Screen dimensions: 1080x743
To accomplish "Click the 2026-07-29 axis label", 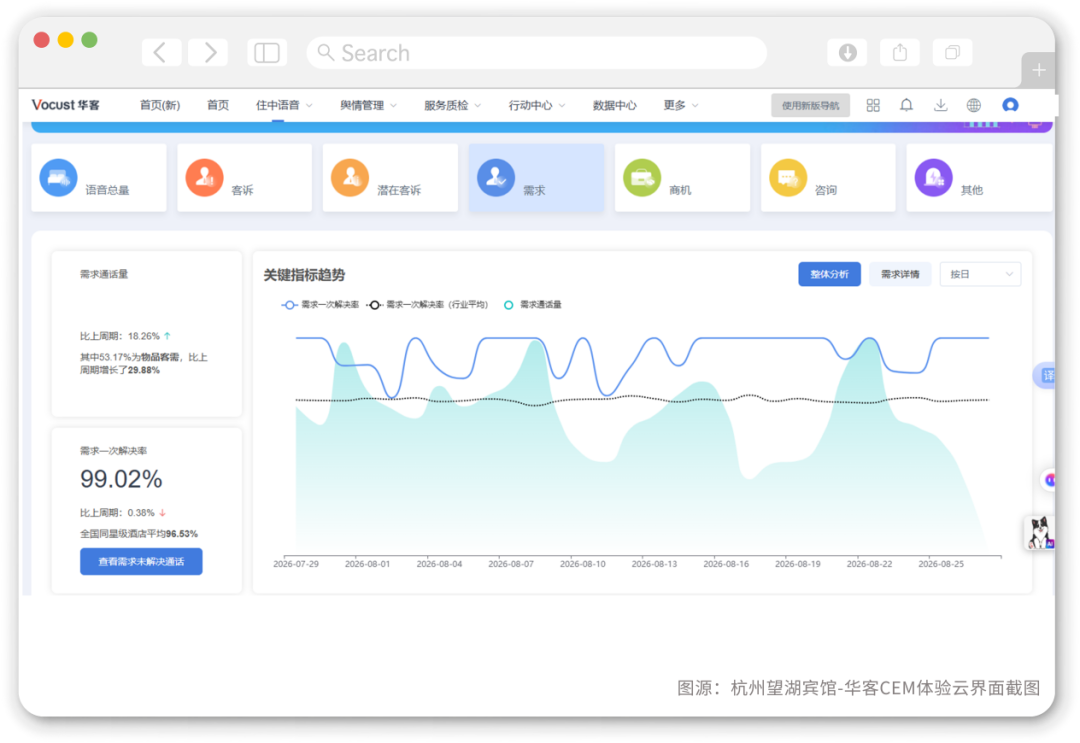I will pyautogui.click(x=296, y=563).
